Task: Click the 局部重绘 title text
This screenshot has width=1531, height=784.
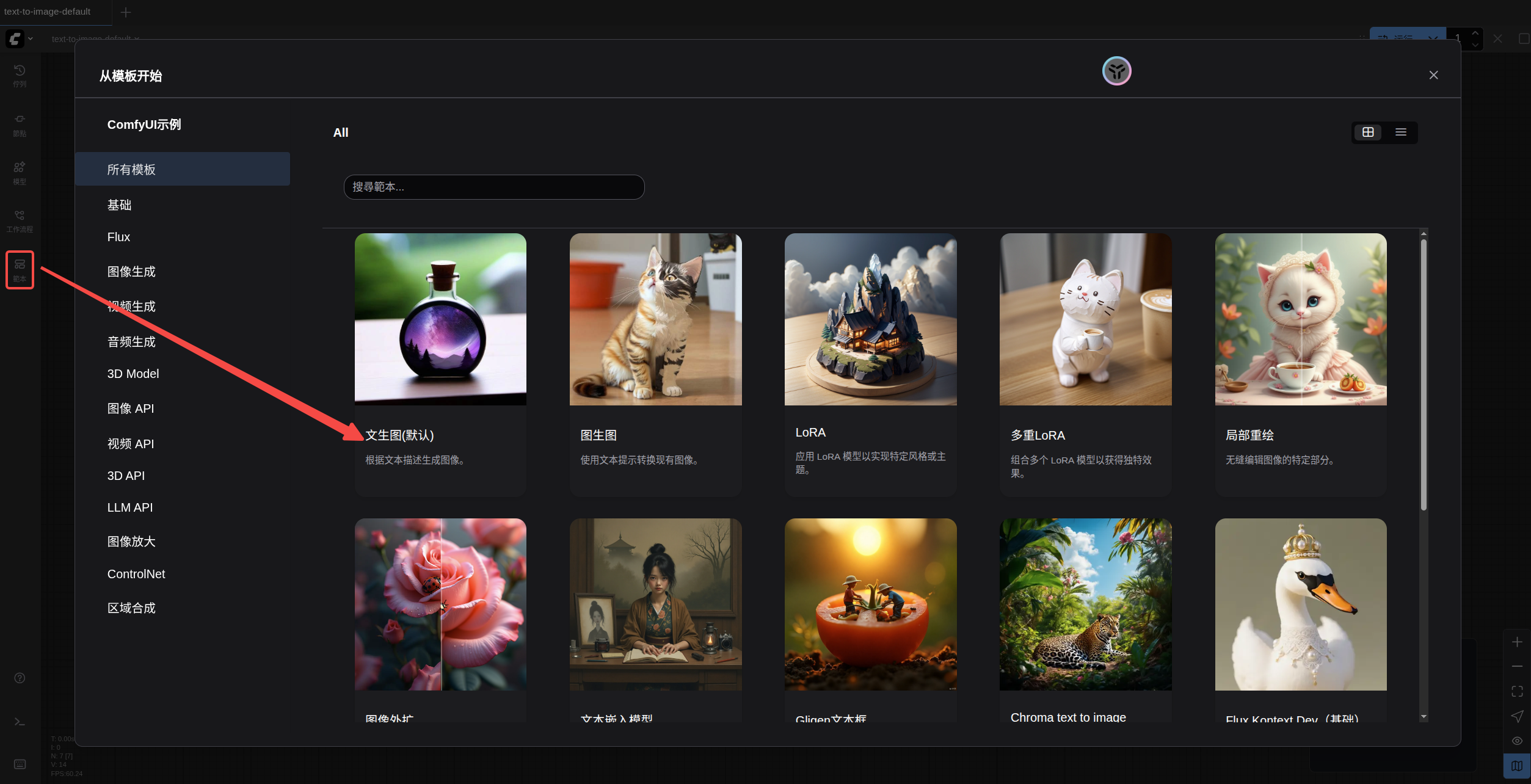Action: coord(1249,435)
